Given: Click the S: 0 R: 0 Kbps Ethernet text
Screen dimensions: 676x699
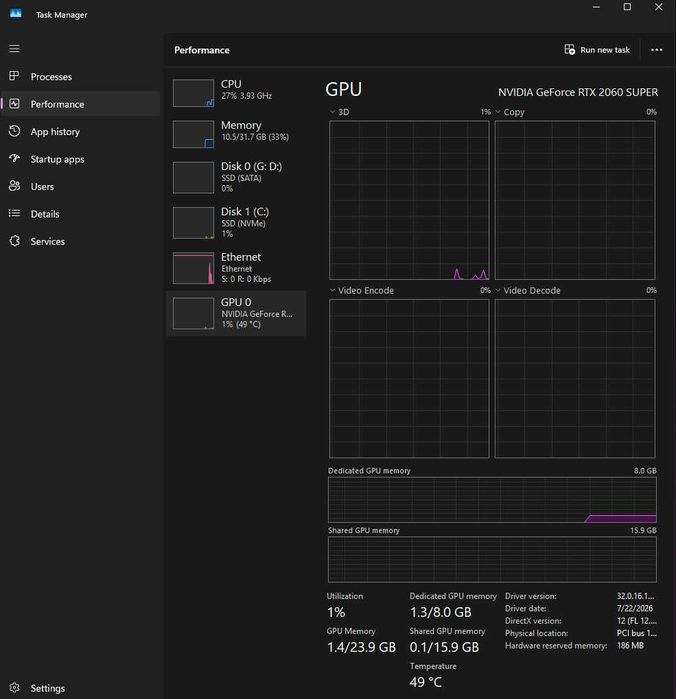Looking at the screenshot, I should coord(246,279).
